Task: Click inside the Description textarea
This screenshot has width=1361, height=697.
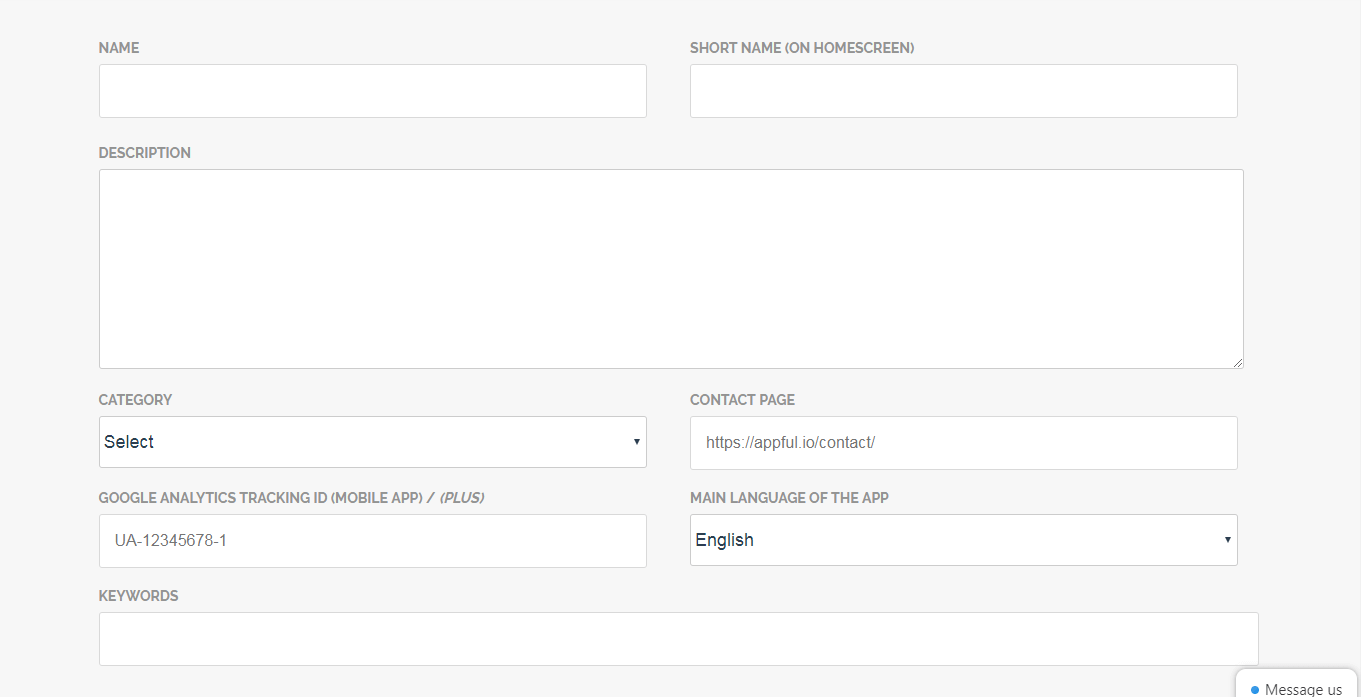Action: coord(670,267)
